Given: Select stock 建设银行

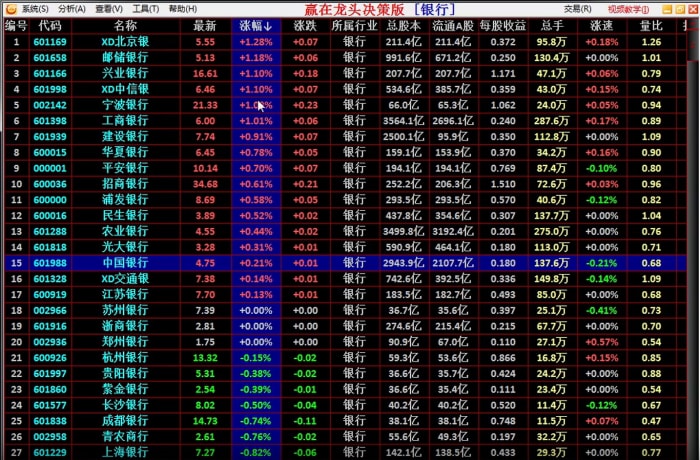Looking at the screenshot, I should (125, 137).
